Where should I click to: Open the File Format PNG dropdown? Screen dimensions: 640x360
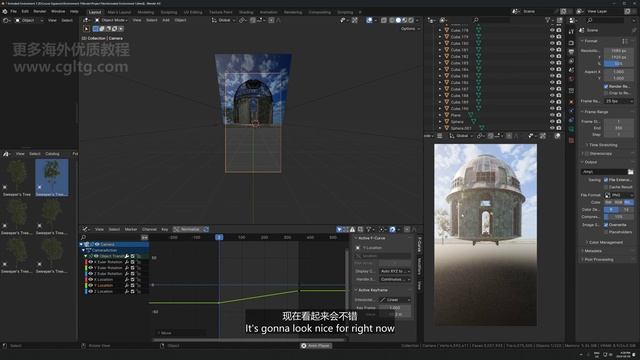pyautogui.click(x=618, y=195)
